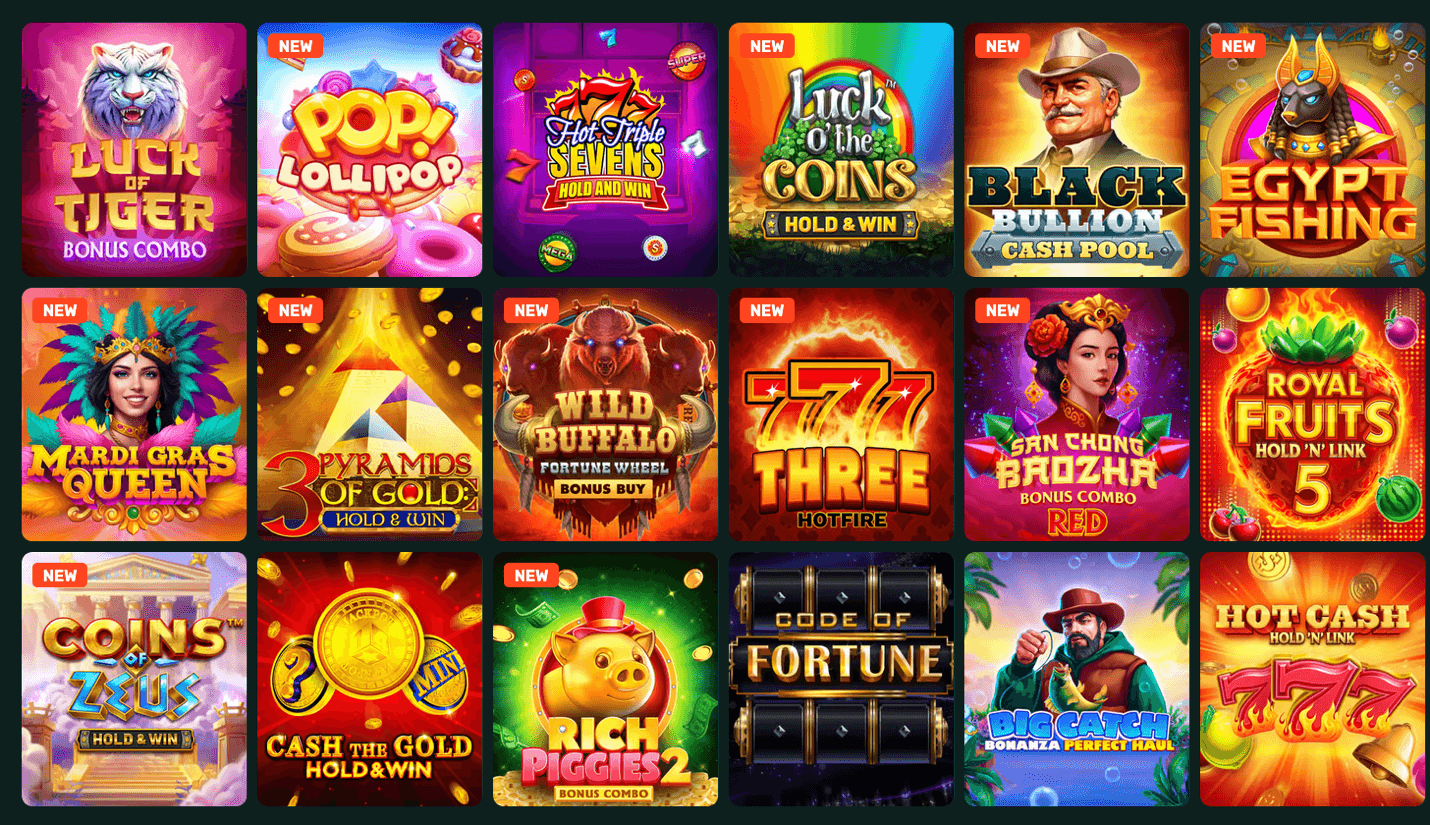Open Hot Cash 777 Hold 'n' Link
This screenshot has width=1430, height=825.
[x=1312, y=679]
